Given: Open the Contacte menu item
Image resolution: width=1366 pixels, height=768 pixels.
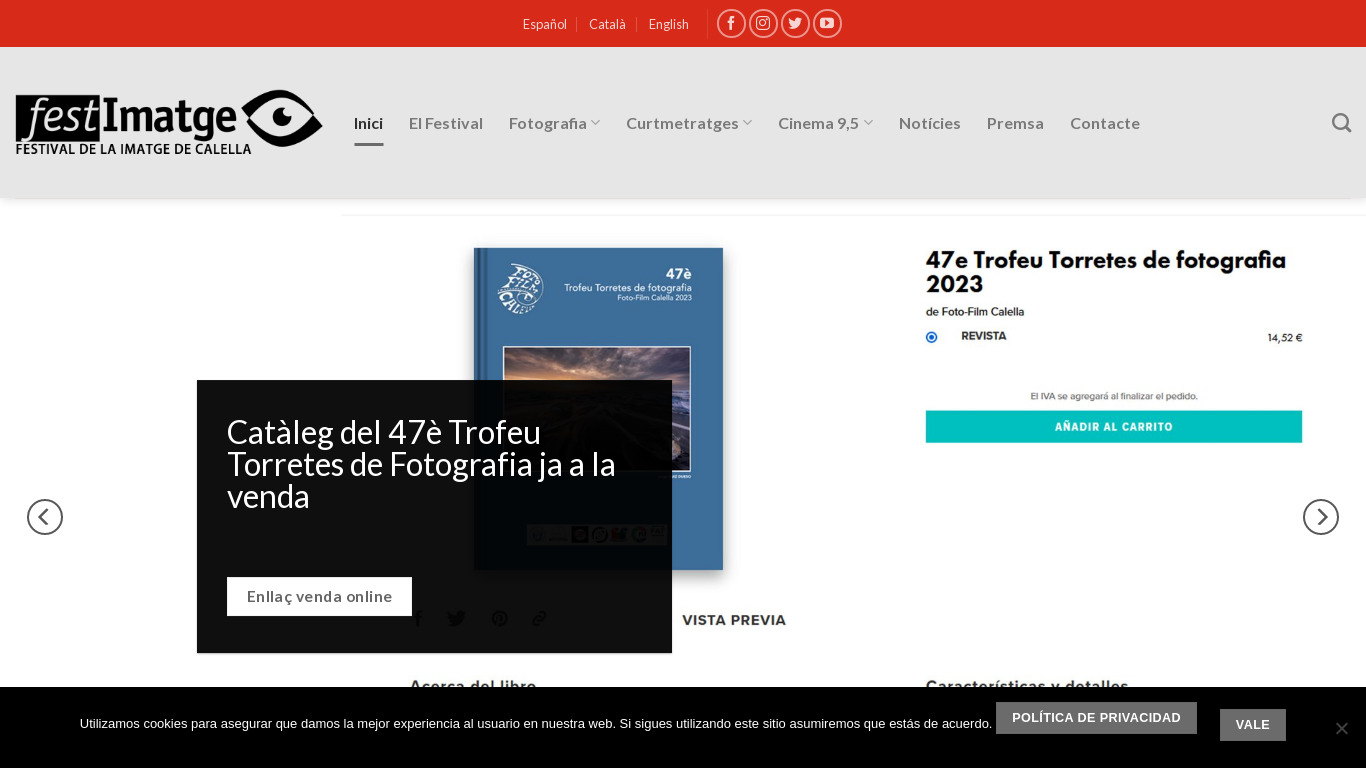Looking at the screenshot, I should [1105, 123].
